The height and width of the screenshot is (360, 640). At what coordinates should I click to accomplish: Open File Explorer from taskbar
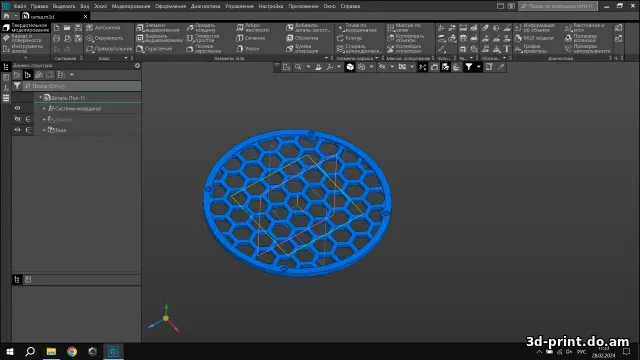51,351
